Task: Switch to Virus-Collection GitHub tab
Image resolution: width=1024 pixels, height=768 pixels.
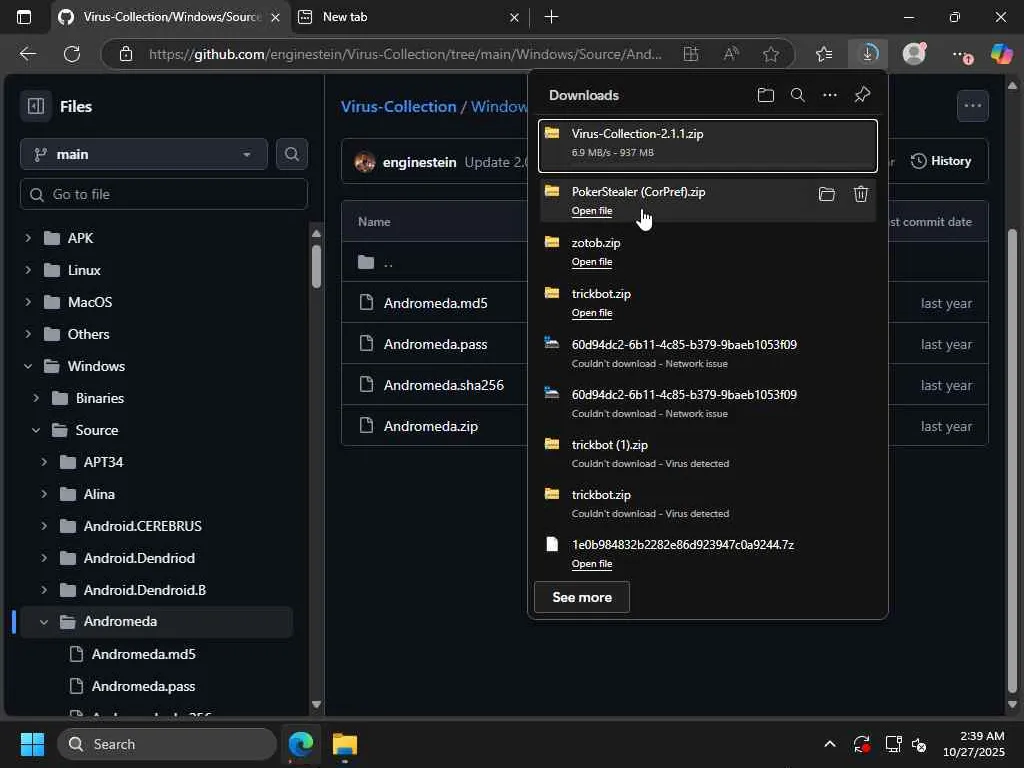Action: (x=170, y=17)
